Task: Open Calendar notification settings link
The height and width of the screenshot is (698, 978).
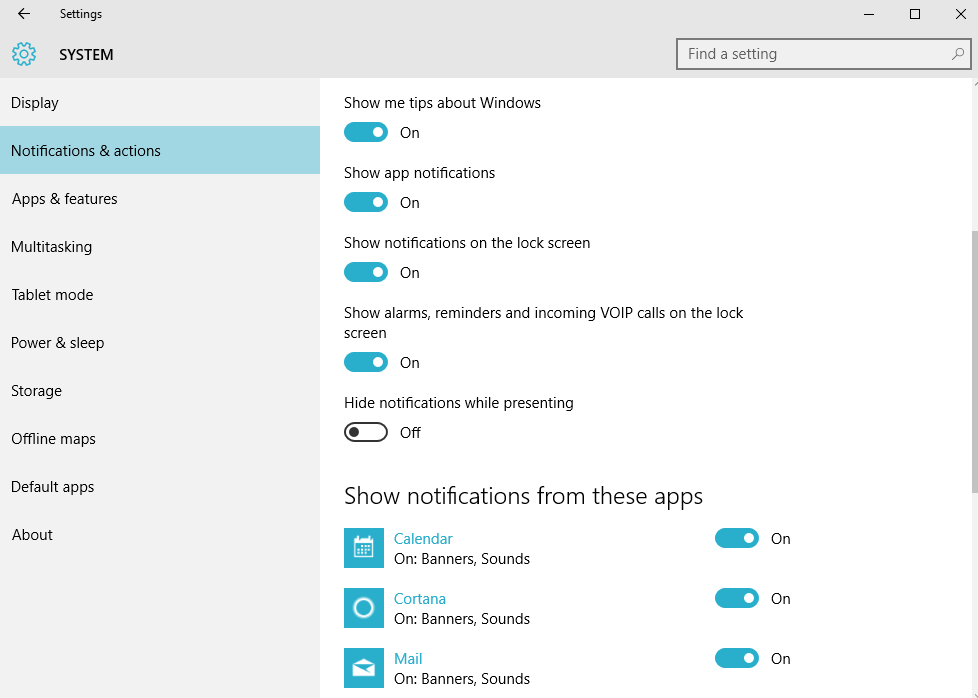Action: tap(423, 538)
